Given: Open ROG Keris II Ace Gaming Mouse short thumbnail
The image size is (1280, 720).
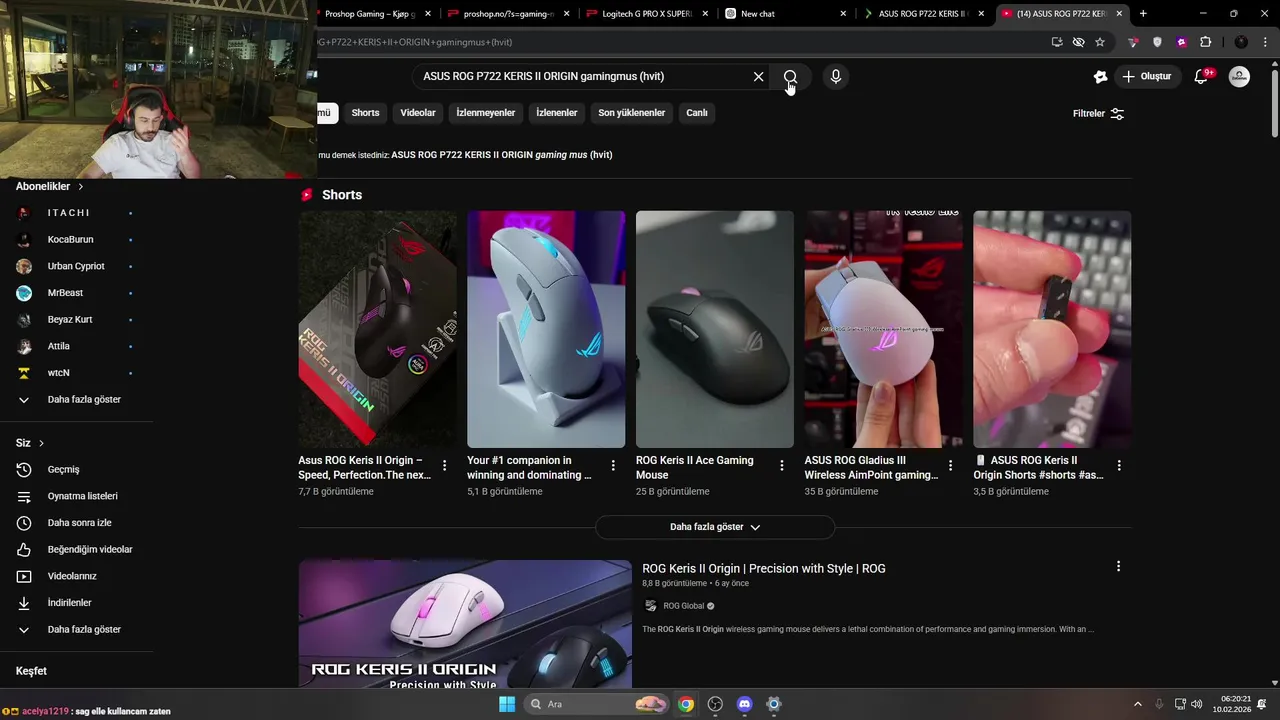Looking at the screenshot, I should tap(715, 329).
